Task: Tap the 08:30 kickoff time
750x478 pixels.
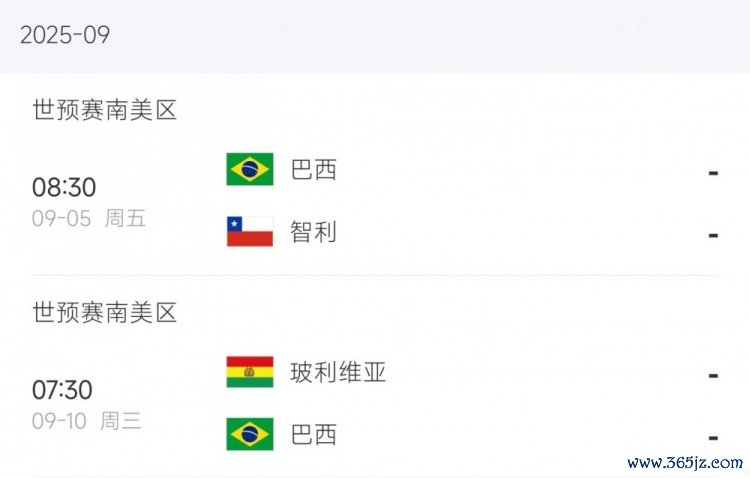Action: point(64,187)
